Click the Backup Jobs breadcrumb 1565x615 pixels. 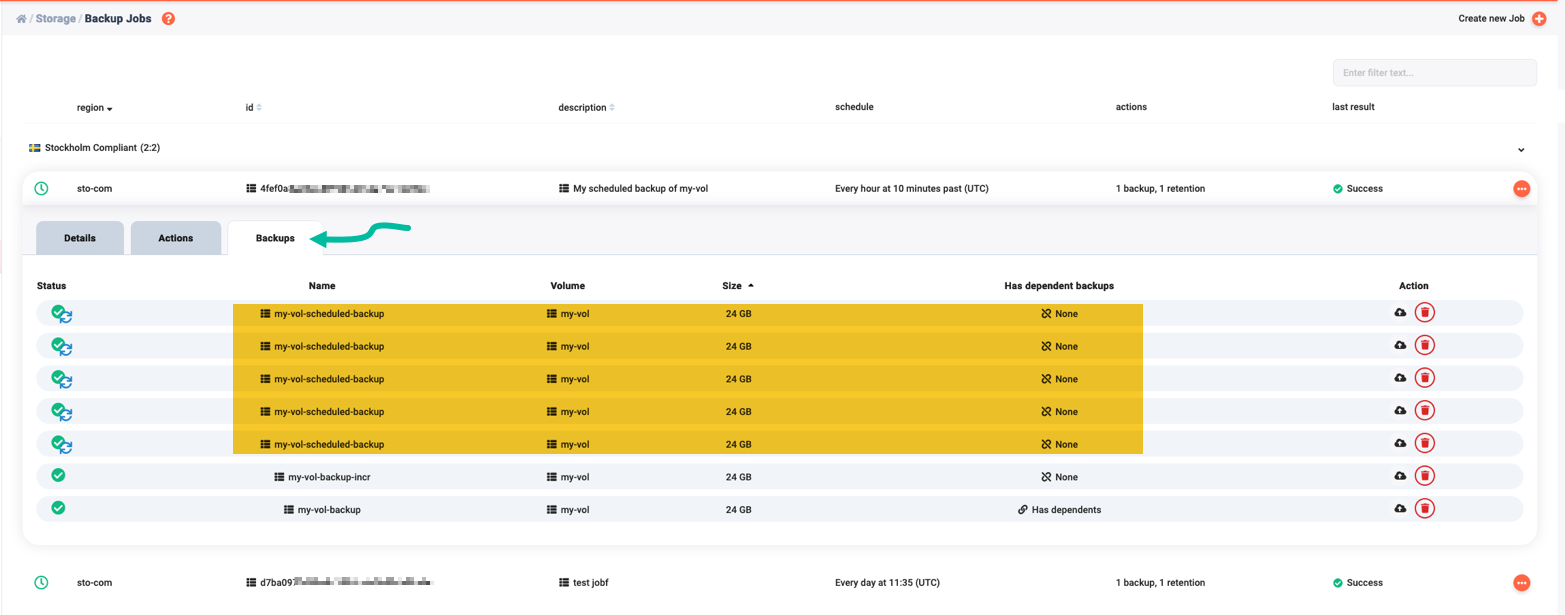pyautogui.click(x=118, y=19)
